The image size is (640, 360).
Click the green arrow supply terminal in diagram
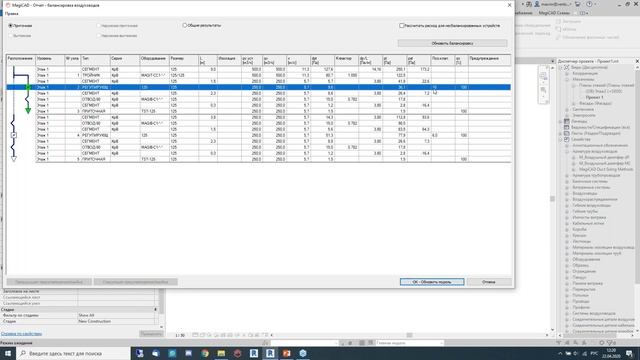(x=28, y=110)
